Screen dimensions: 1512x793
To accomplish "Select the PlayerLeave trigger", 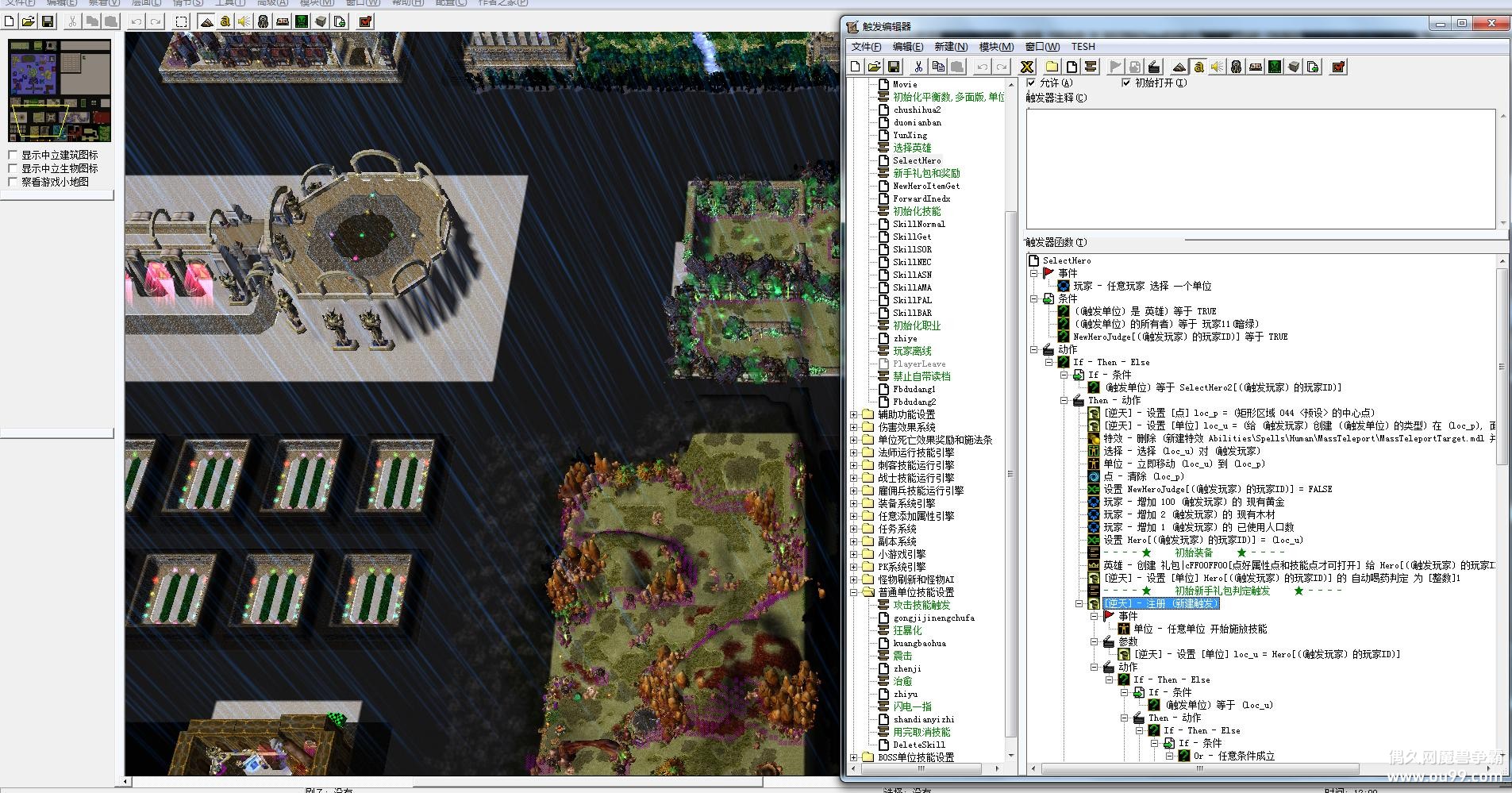I will point(919,364).
